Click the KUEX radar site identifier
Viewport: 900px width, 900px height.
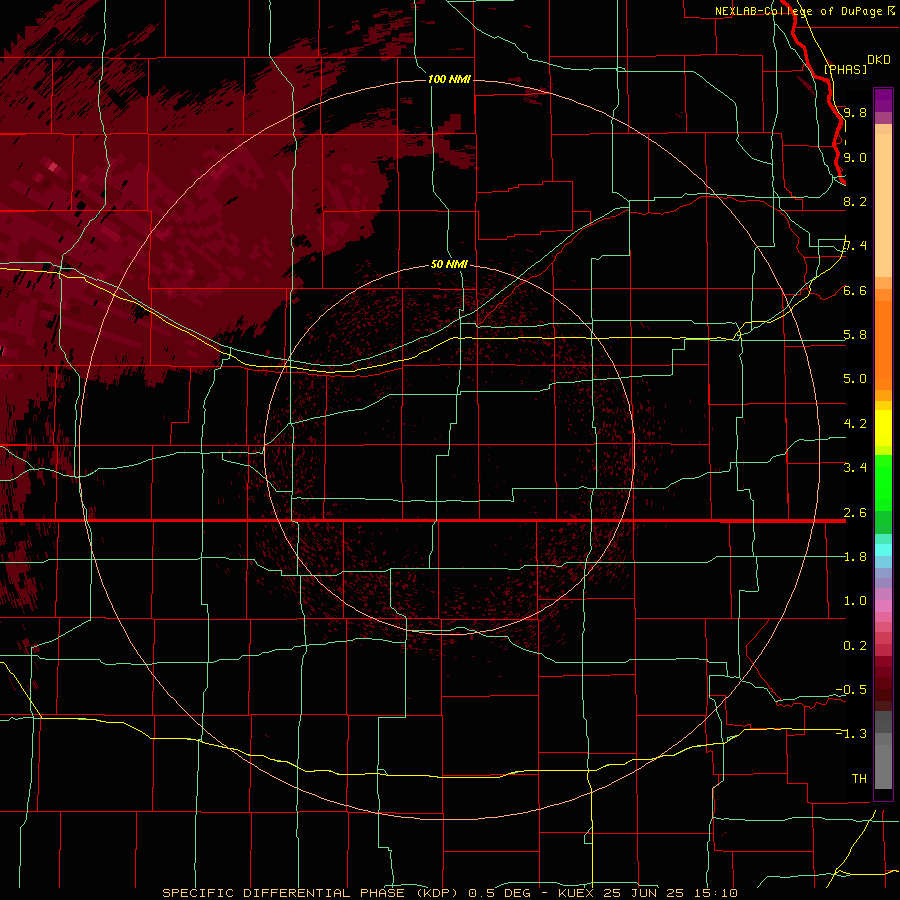578,893
